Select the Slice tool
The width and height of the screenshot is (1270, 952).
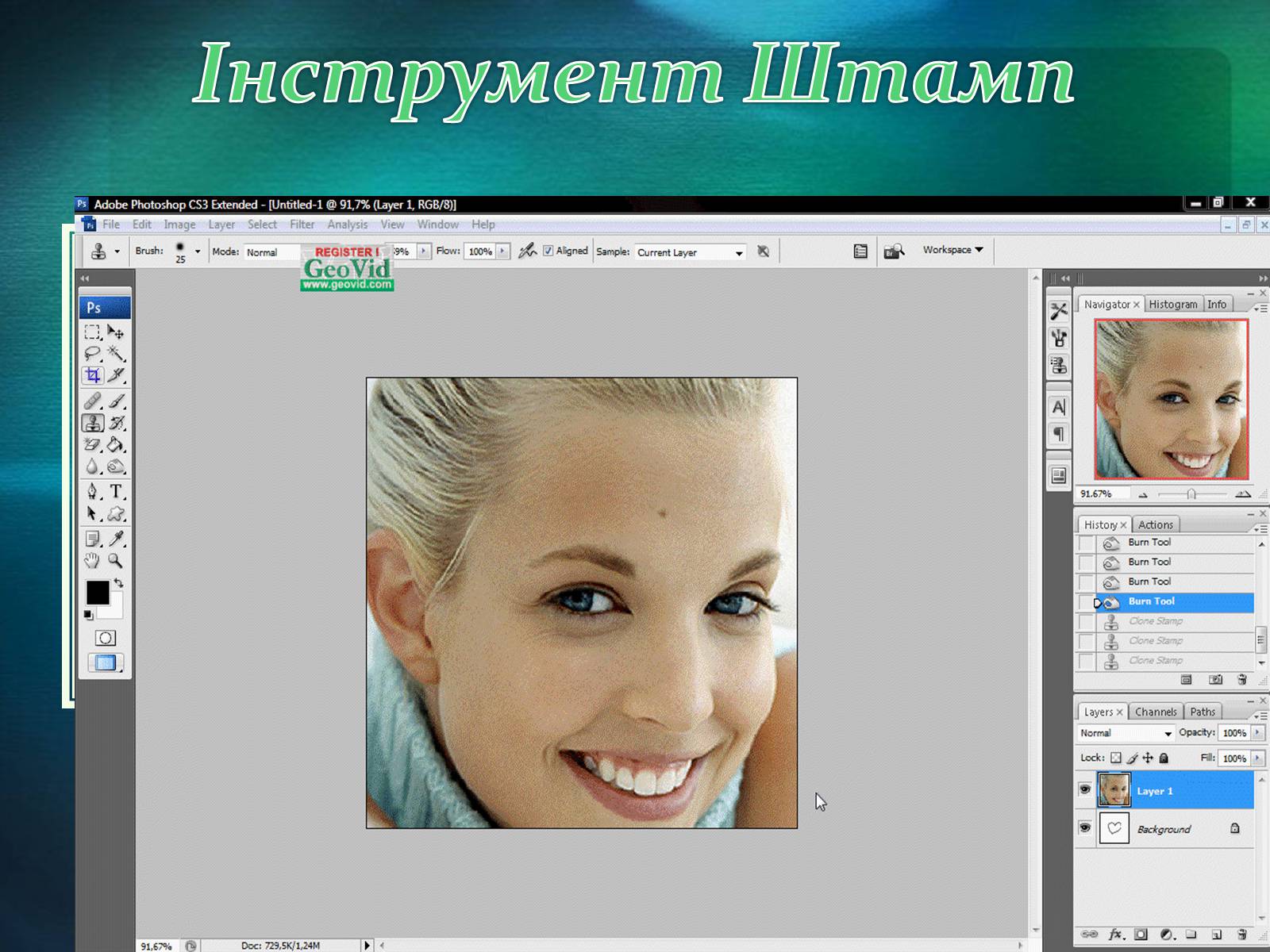116,375
